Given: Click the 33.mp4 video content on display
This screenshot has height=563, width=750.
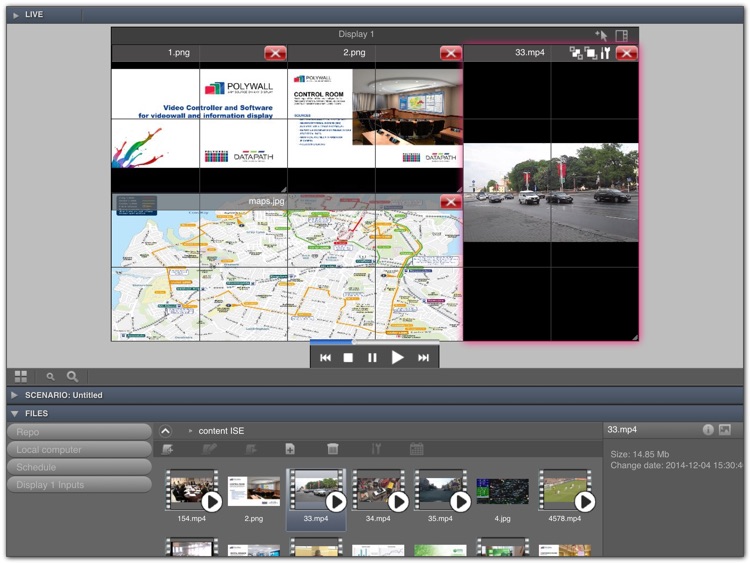Looking at the screenshot, I should tap(551, 192).
